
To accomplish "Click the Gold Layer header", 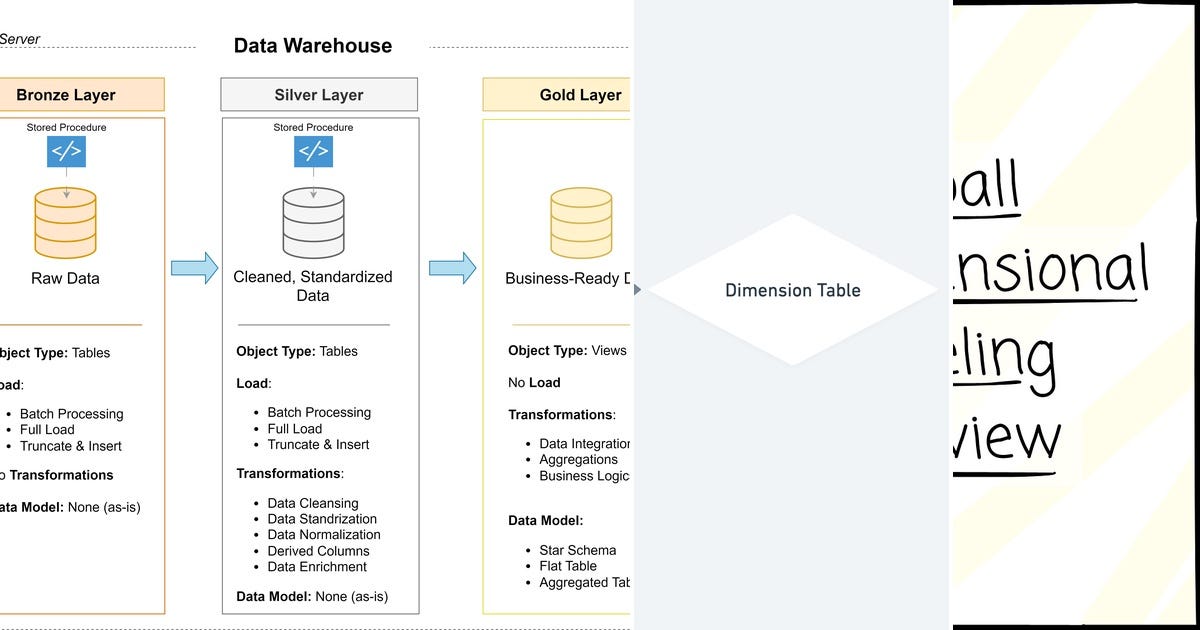I will (x=580, y=94).
